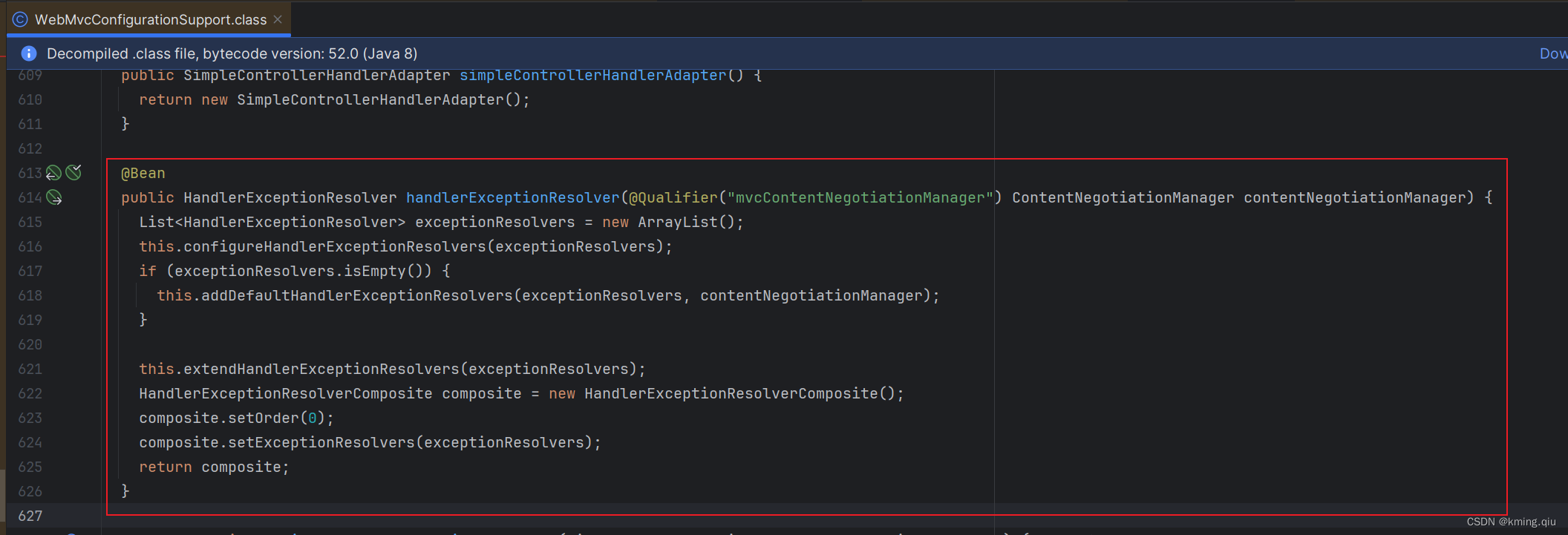
Task: Click 'setOrder' on line 623
Action: (264, 418)
